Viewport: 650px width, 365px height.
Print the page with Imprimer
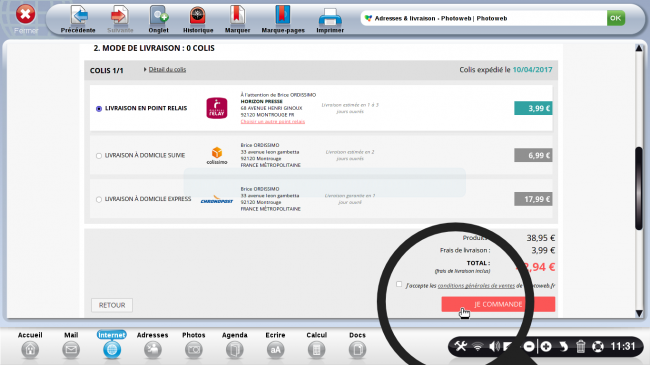[330, 17]
